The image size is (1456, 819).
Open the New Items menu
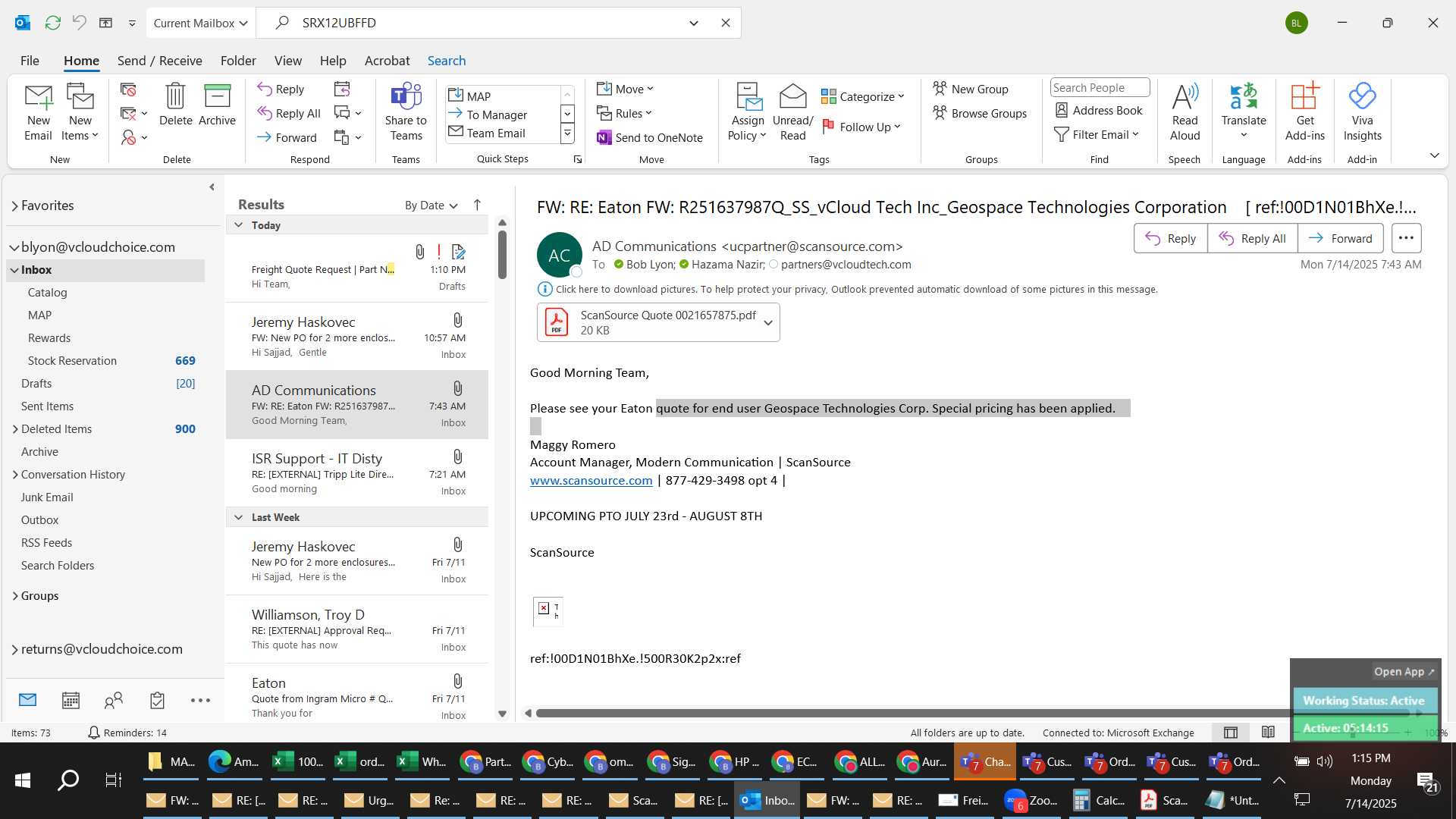coord(80,113)
